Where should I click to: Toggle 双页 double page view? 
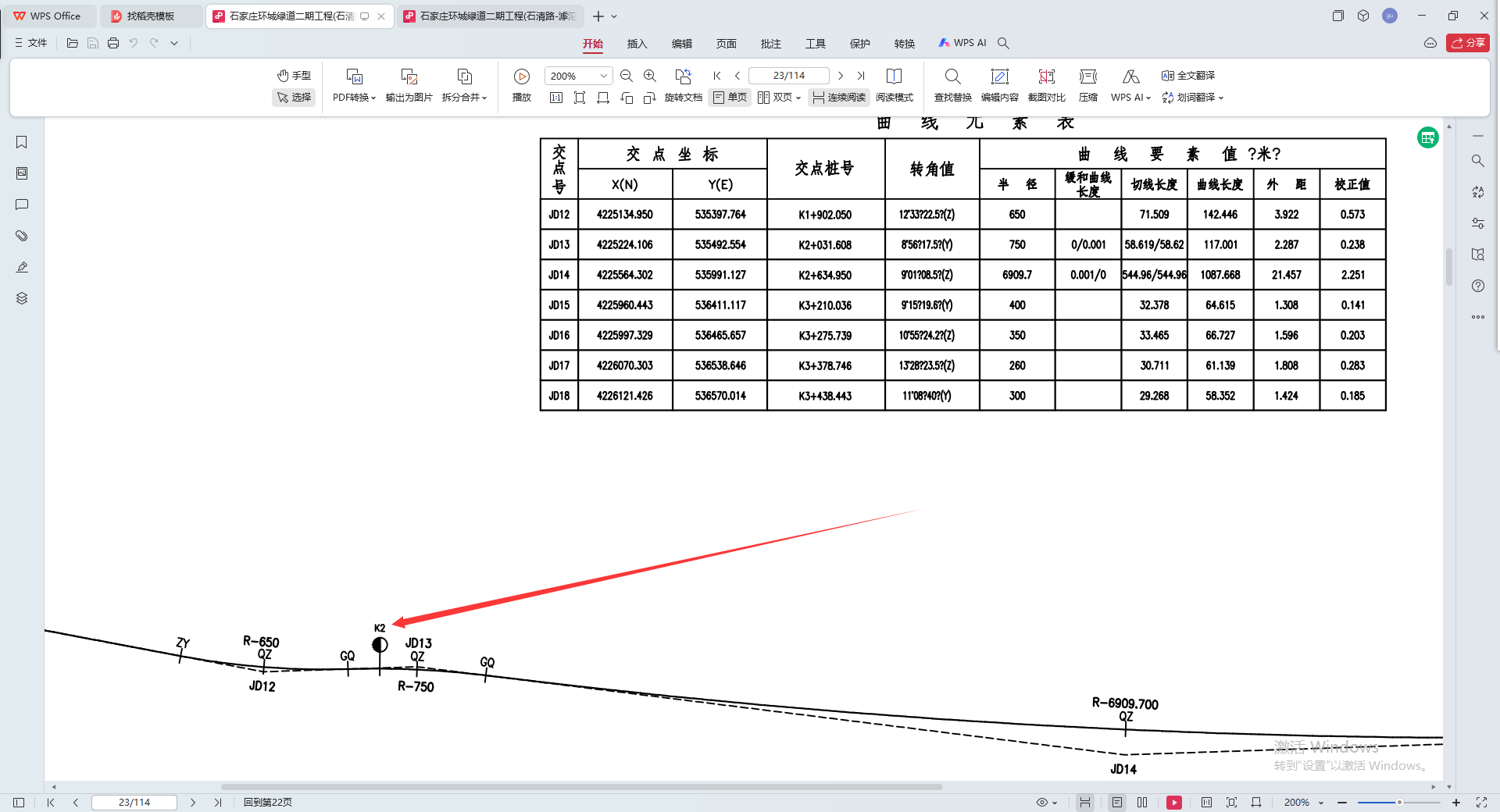pos(779,98)
